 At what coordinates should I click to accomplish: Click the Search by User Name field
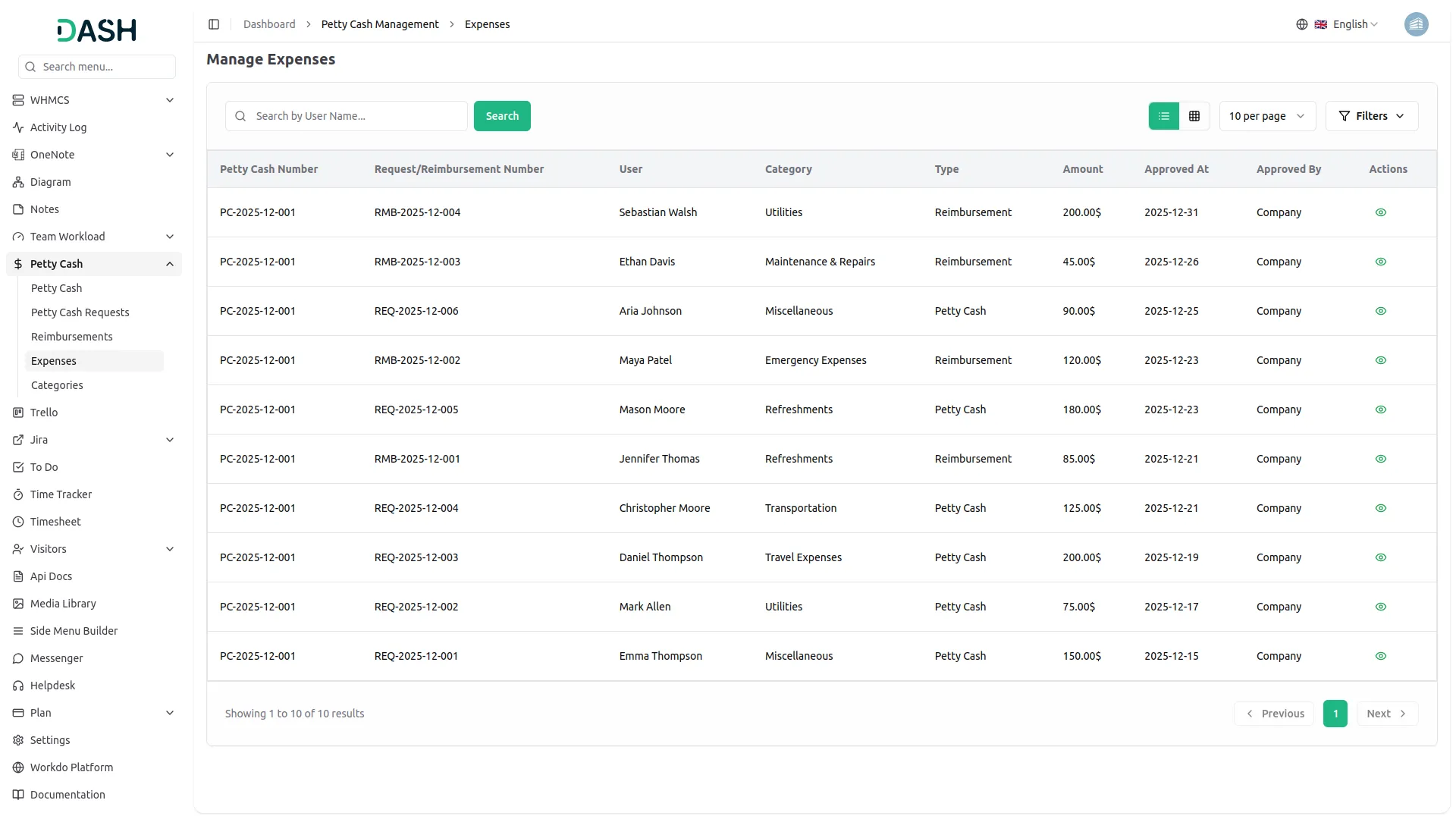[346, 115]
